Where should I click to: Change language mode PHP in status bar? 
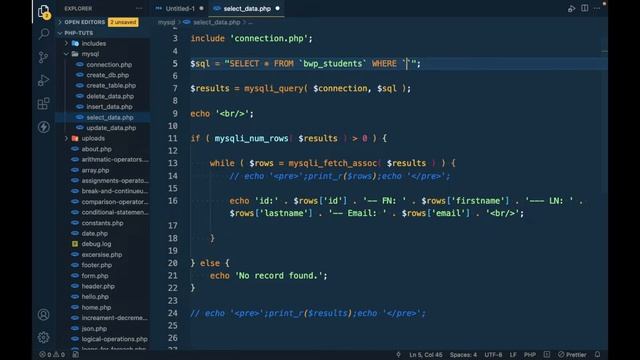530,354
